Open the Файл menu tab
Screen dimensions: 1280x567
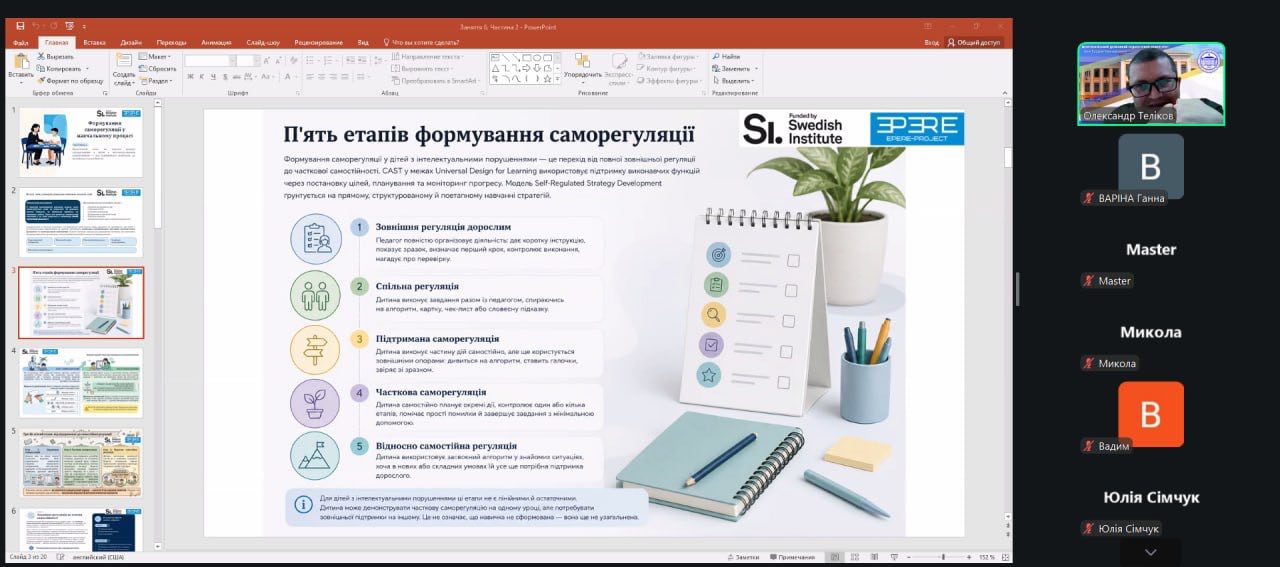point(21,43)
